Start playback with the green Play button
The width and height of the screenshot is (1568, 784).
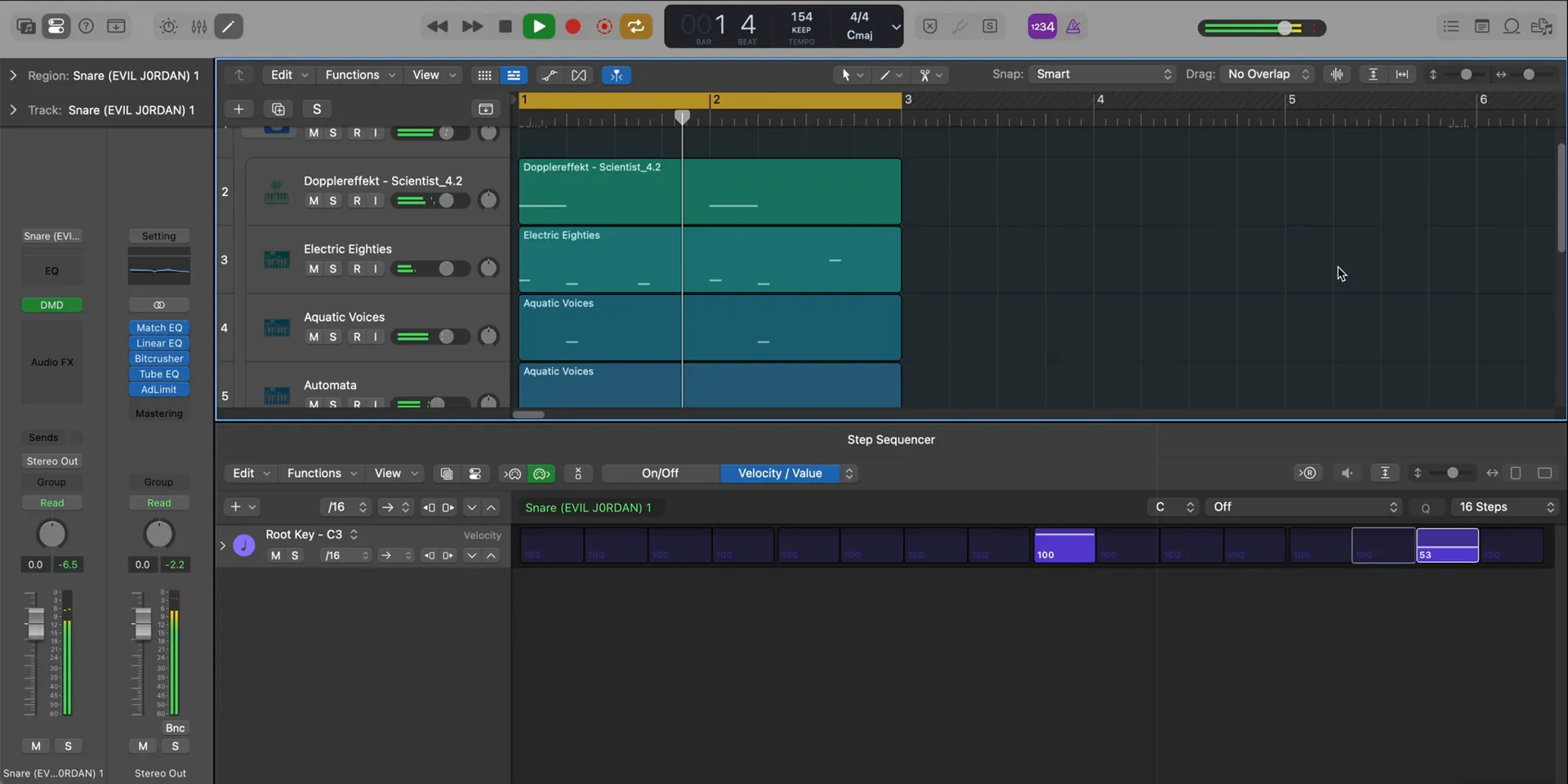coord(539,26)
